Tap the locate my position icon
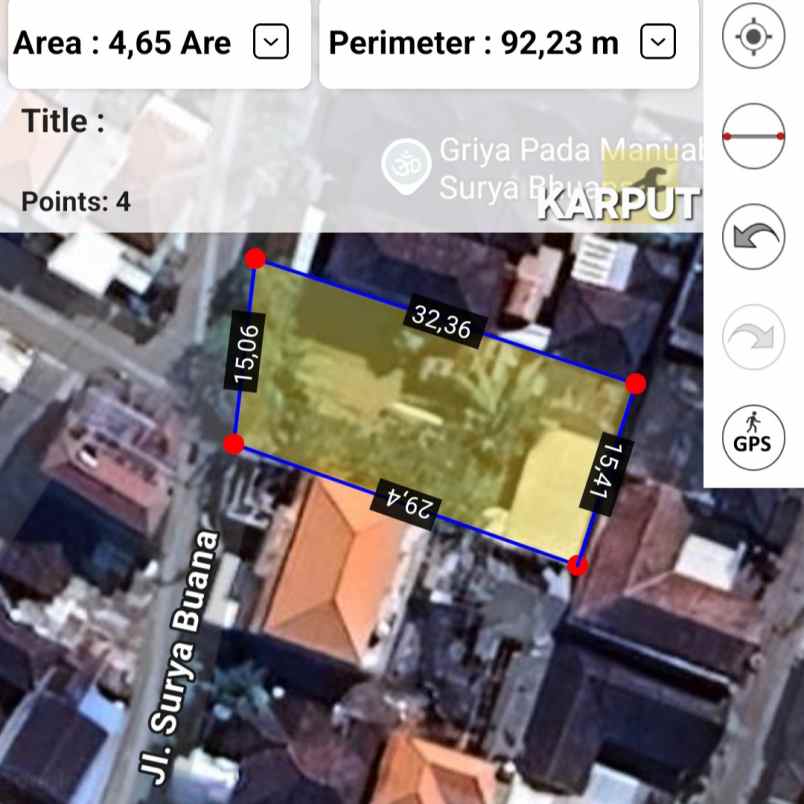This screenshot has height=804, width=804. pos(753,37)
